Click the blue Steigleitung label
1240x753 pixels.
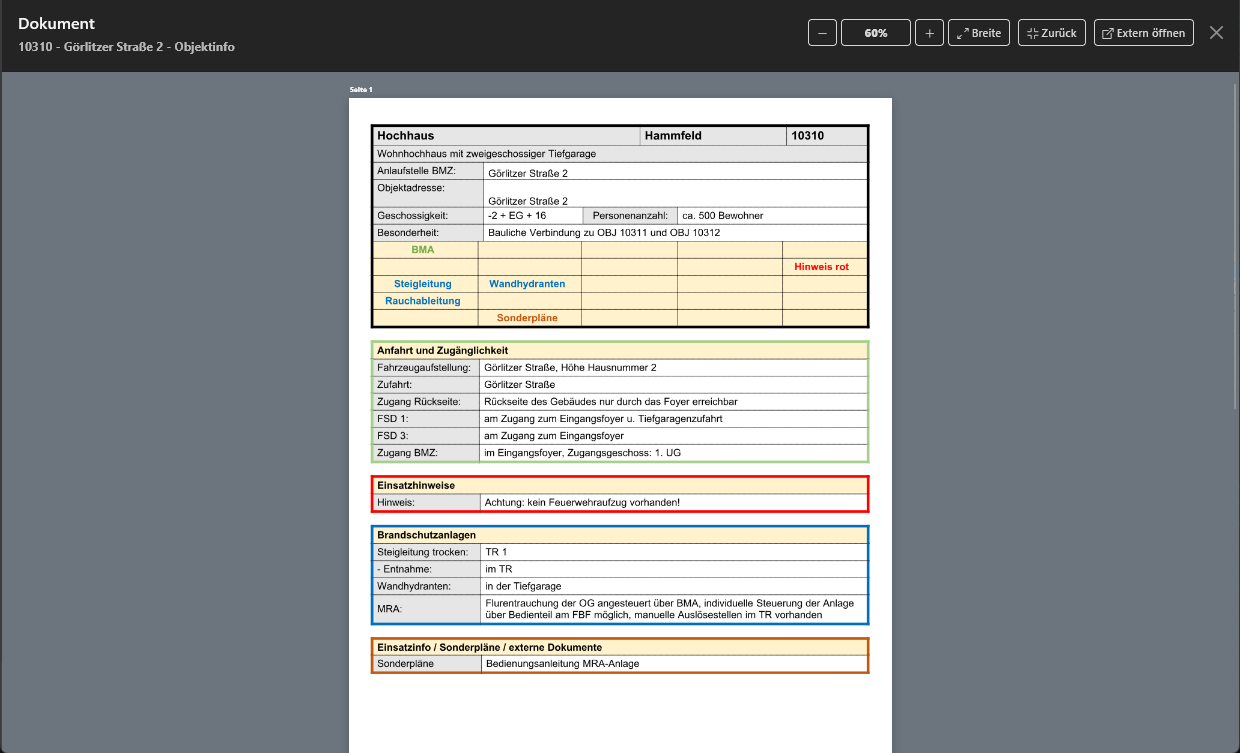pyautogui.click(x=423, y=284)
